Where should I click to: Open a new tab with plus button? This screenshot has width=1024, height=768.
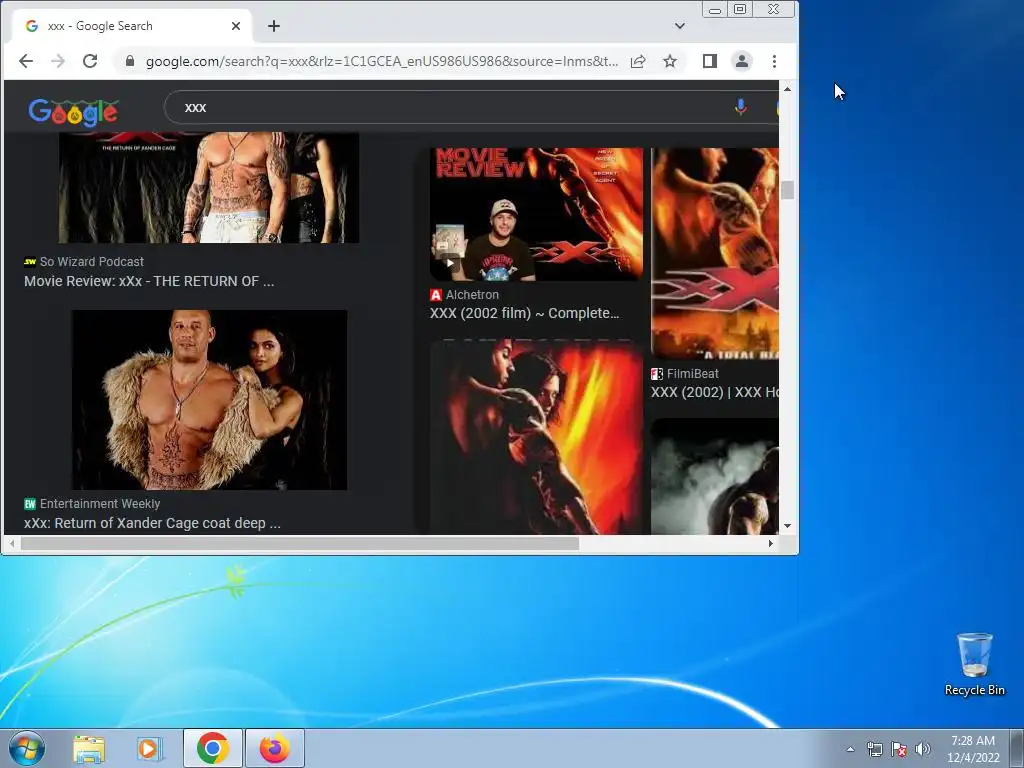click(274, 26)
